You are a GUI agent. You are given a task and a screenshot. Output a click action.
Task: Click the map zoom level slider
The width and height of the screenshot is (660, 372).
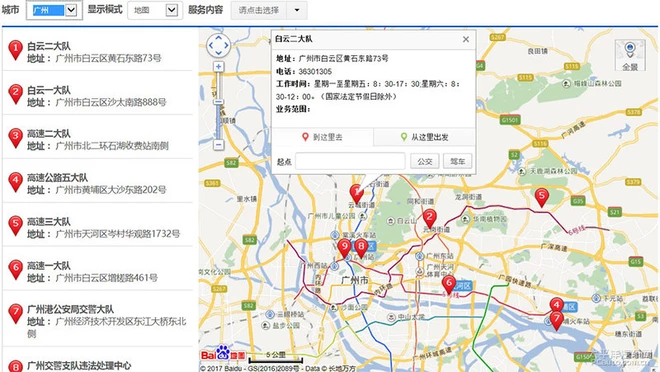218,106
